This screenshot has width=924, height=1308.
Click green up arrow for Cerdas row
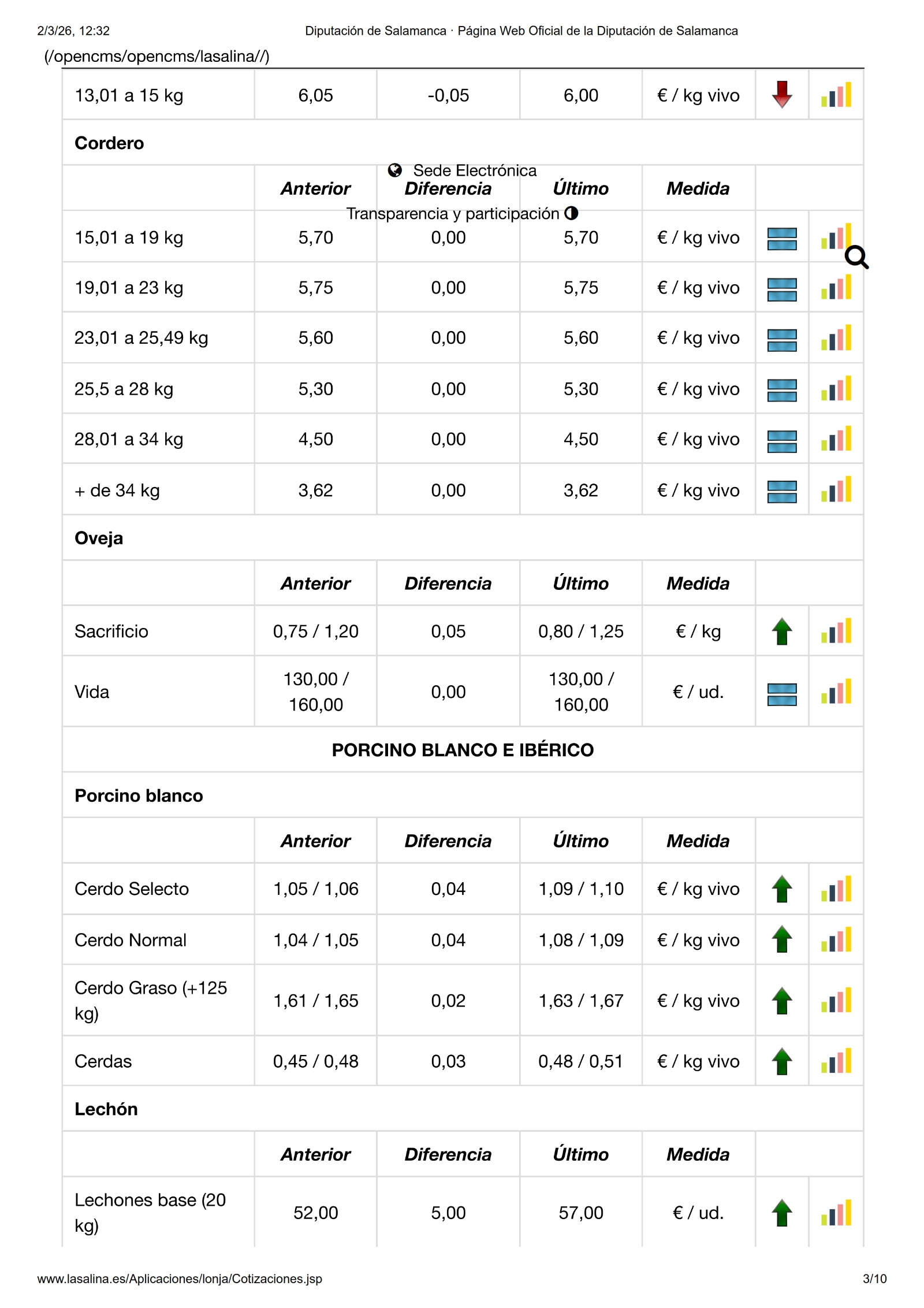point(781,1061)
